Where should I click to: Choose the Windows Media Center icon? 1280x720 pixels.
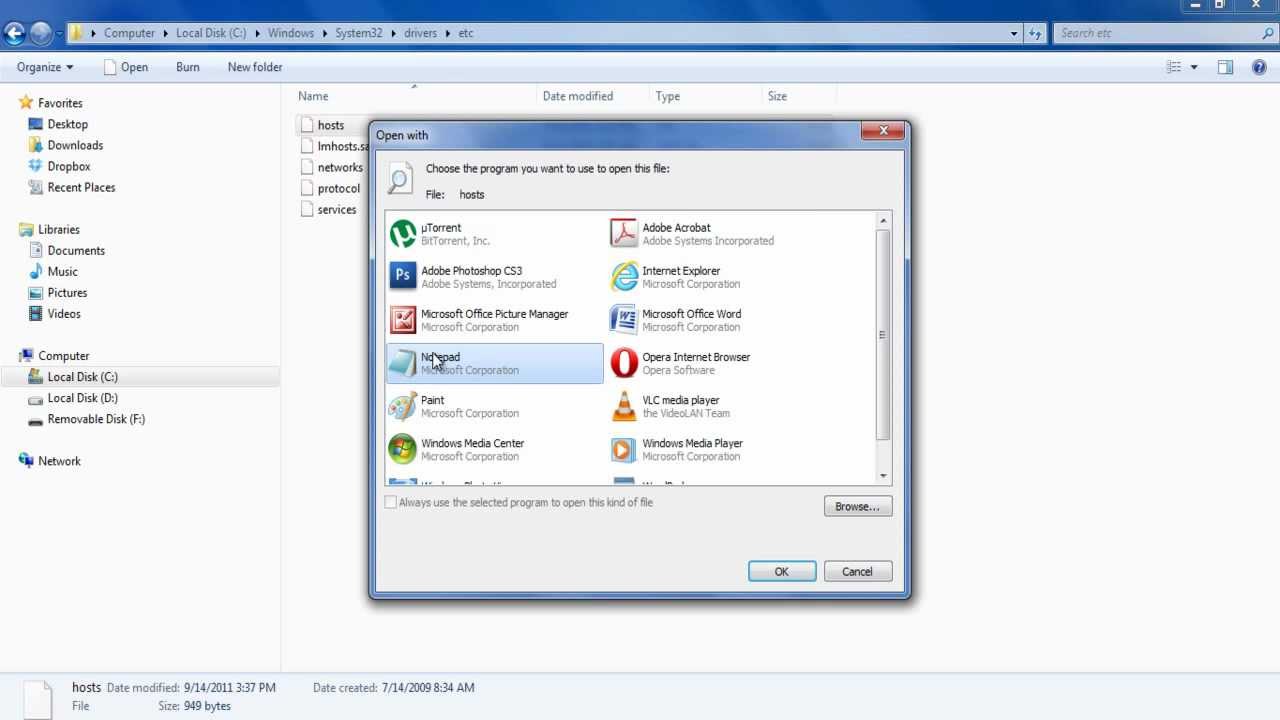click(402, 449)
